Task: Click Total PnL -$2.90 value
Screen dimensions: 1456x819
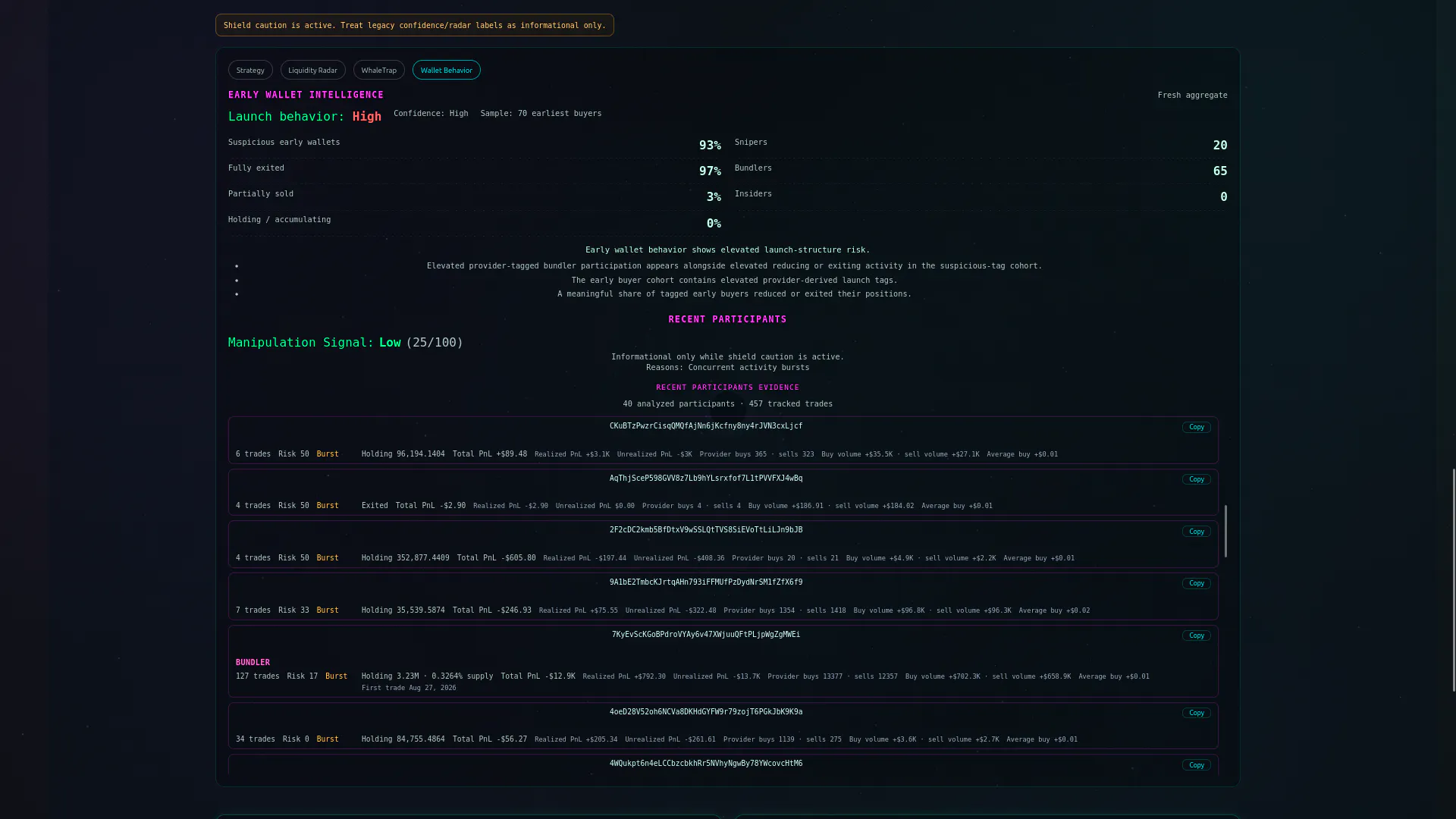Action: tap(430, 506)
